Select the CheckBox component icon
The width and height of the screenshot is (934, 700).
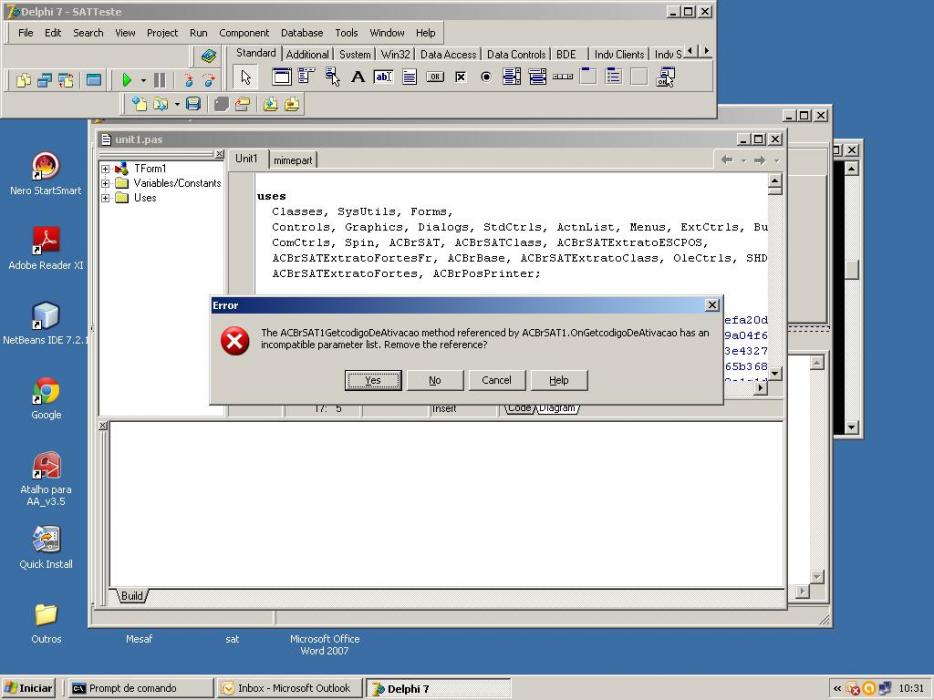[460, 77]
